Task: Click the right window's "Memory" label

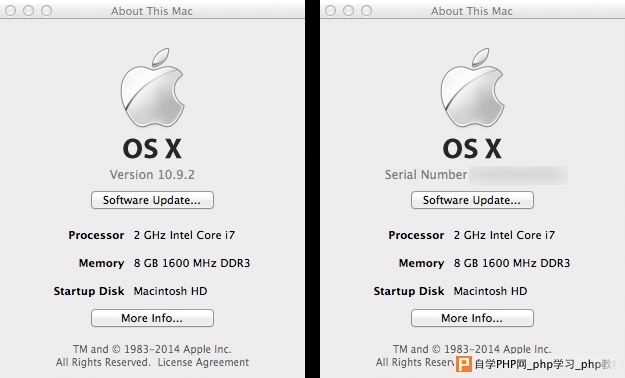Action: 421,263
